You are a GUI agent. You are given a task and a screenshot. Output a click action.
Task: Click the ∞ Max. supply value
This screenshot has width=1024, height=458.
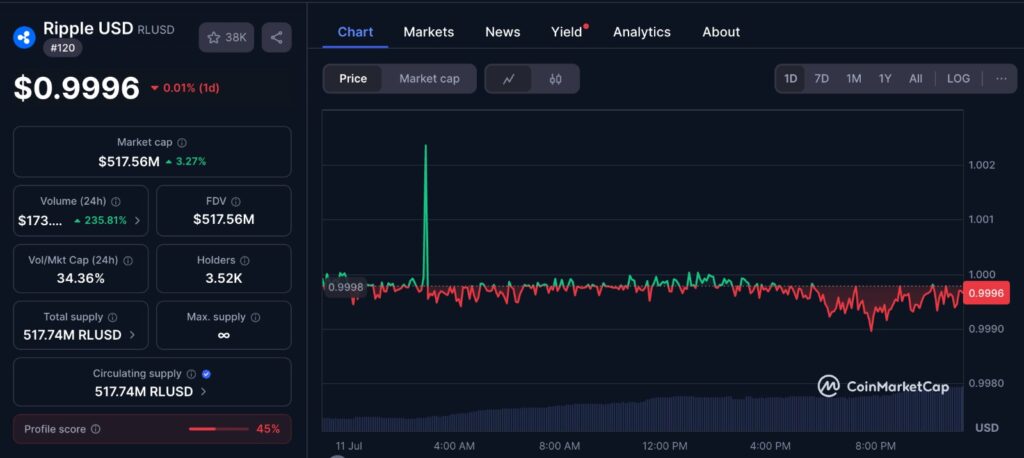click(223, 335)
